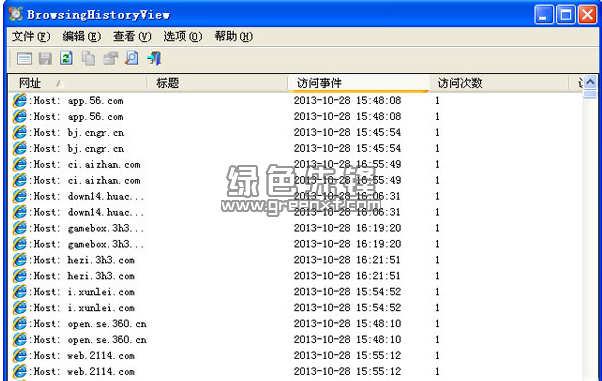Viewport: 602px width, 381px height.
Task: Sort by the 访问事件 column header
Action: pos(359,83)
